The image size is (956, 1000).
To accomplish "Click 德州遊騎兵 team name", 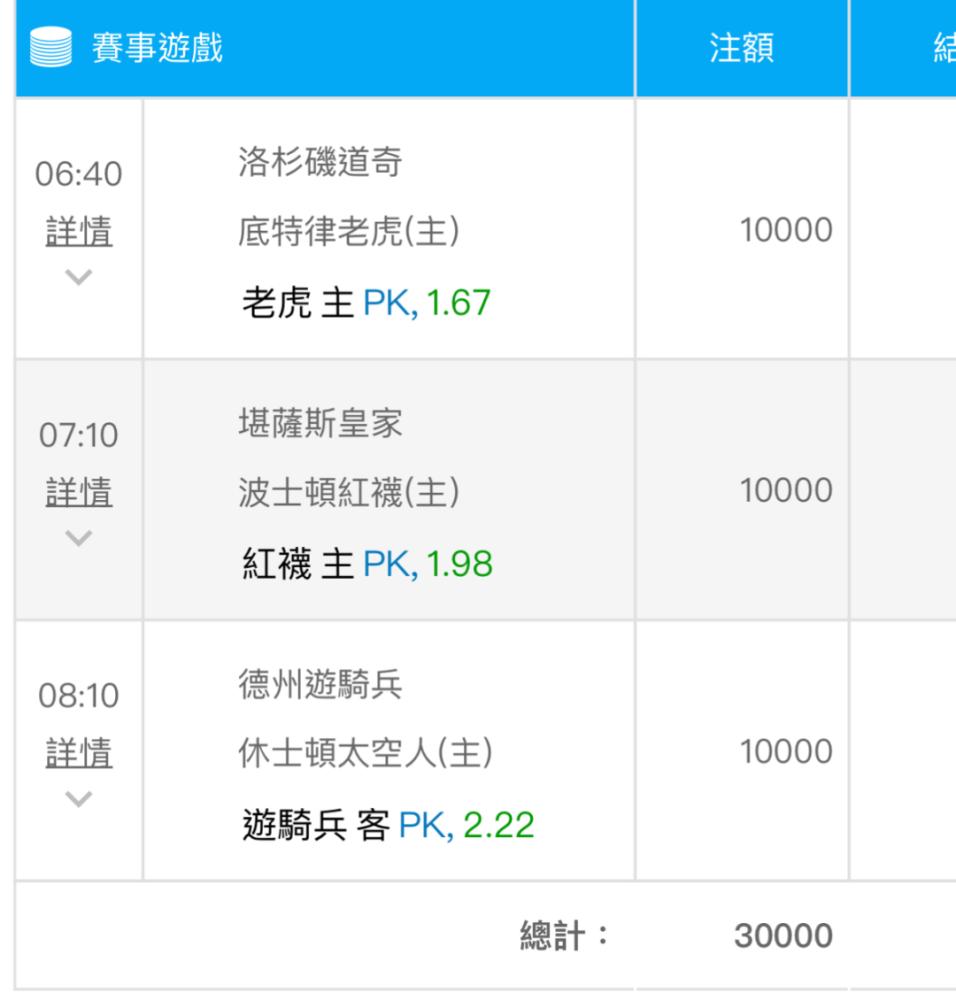I will [x=320, y=684].
